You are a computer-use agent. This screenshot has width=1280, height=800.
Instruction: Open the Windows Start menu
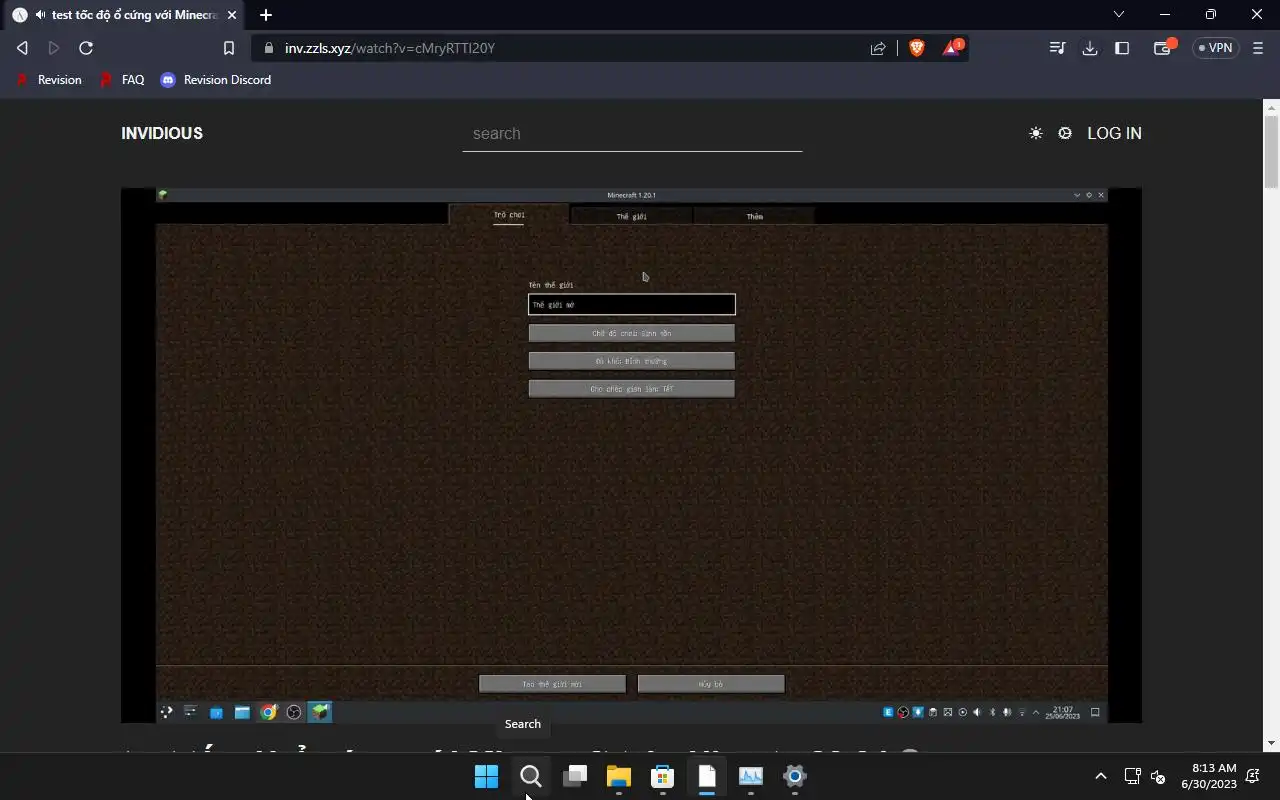(486, 776)
